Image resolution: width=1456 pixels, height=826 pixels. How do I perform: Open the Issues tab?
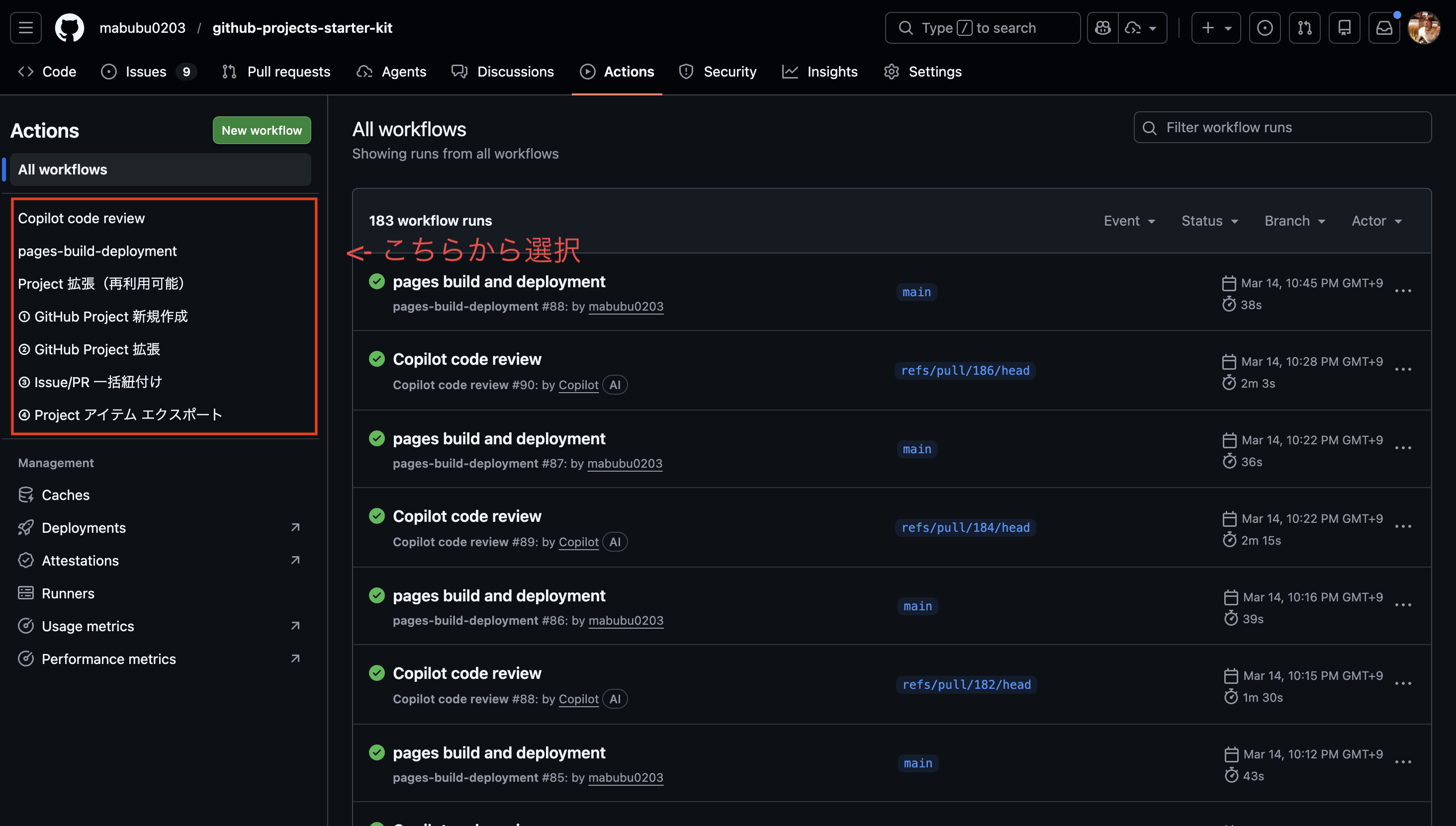tap(149, 72)
